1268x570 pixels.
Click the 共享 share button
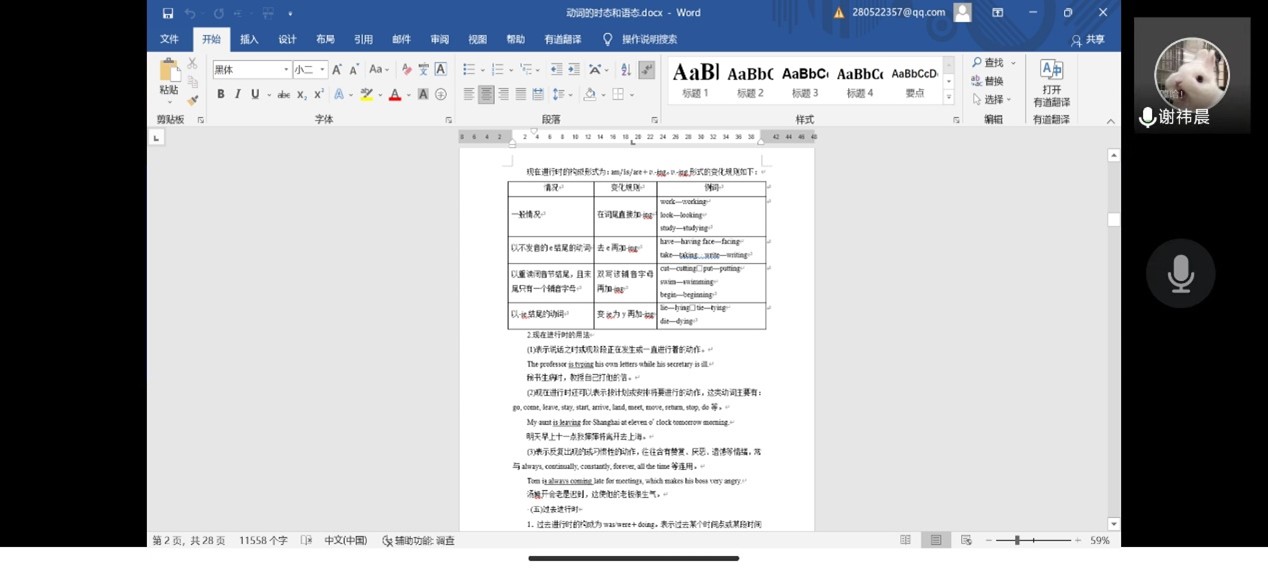tap(1088, 40)
